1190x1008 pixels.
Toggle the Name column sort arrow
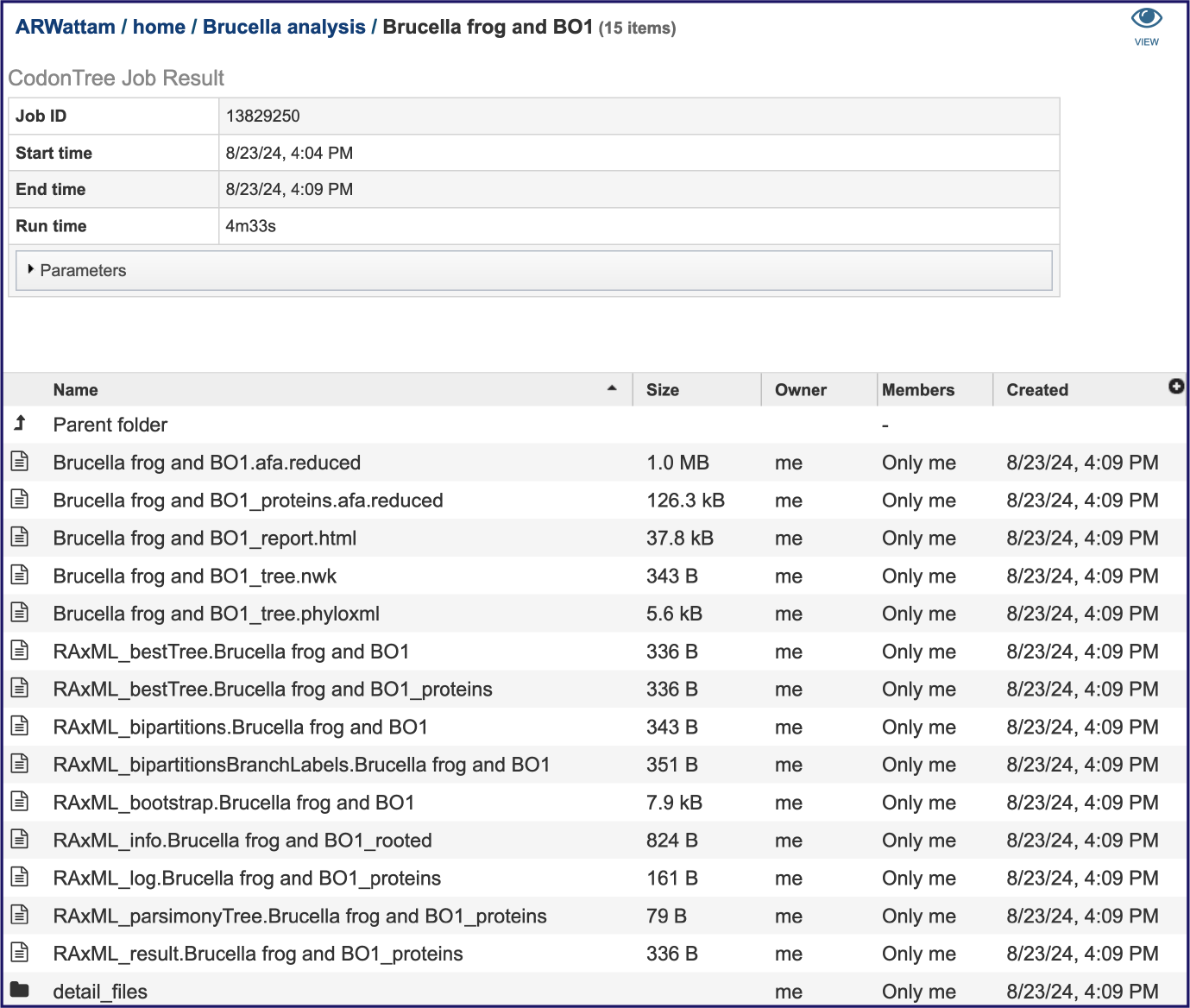[x=612, y=388]
